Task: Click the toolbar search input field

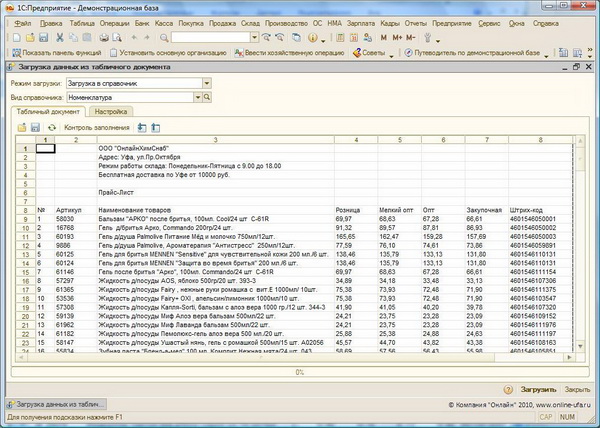Action: pos(210,37)
